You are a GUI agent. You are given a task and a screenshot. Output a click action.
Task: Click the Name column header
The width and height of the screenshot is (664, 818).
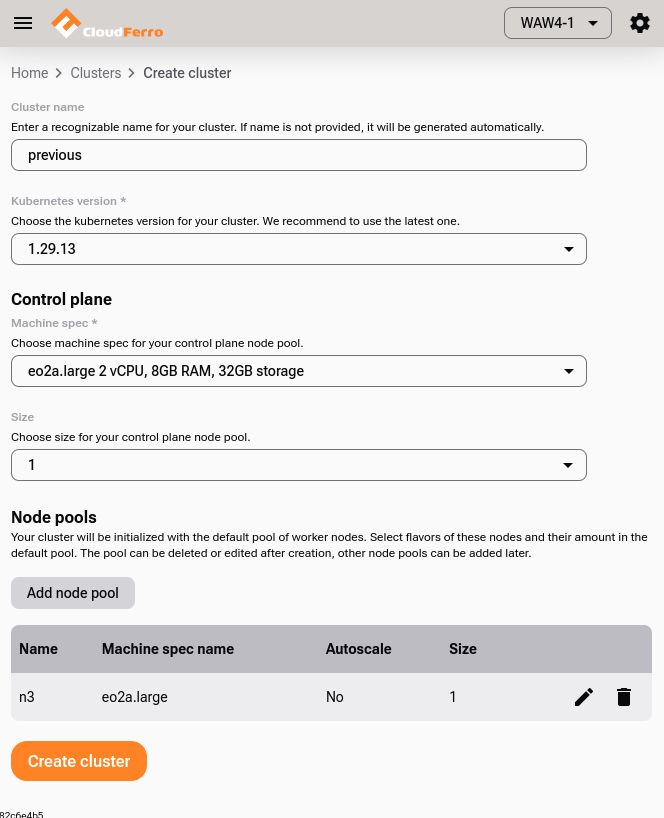pyautogui.click(x=39, y=649)
